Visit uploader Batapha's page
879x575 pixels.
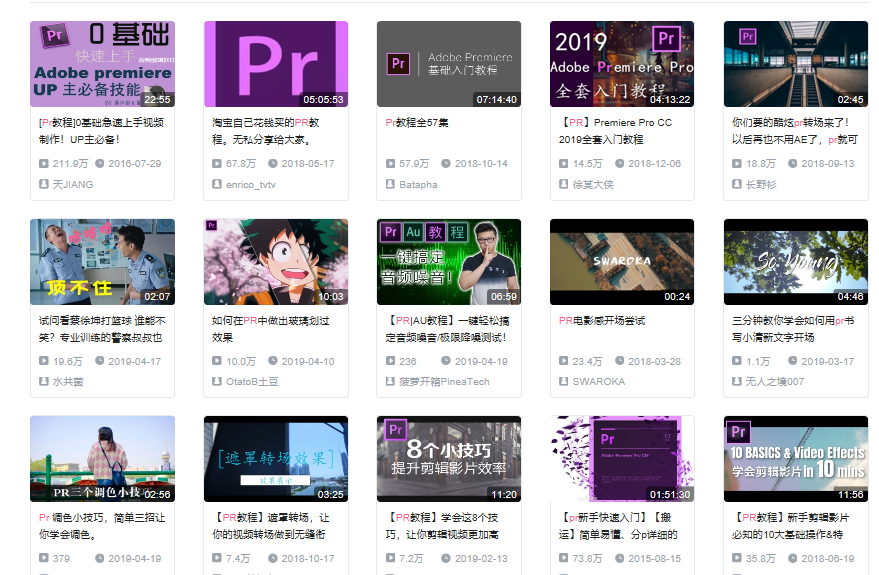point(418,184)
